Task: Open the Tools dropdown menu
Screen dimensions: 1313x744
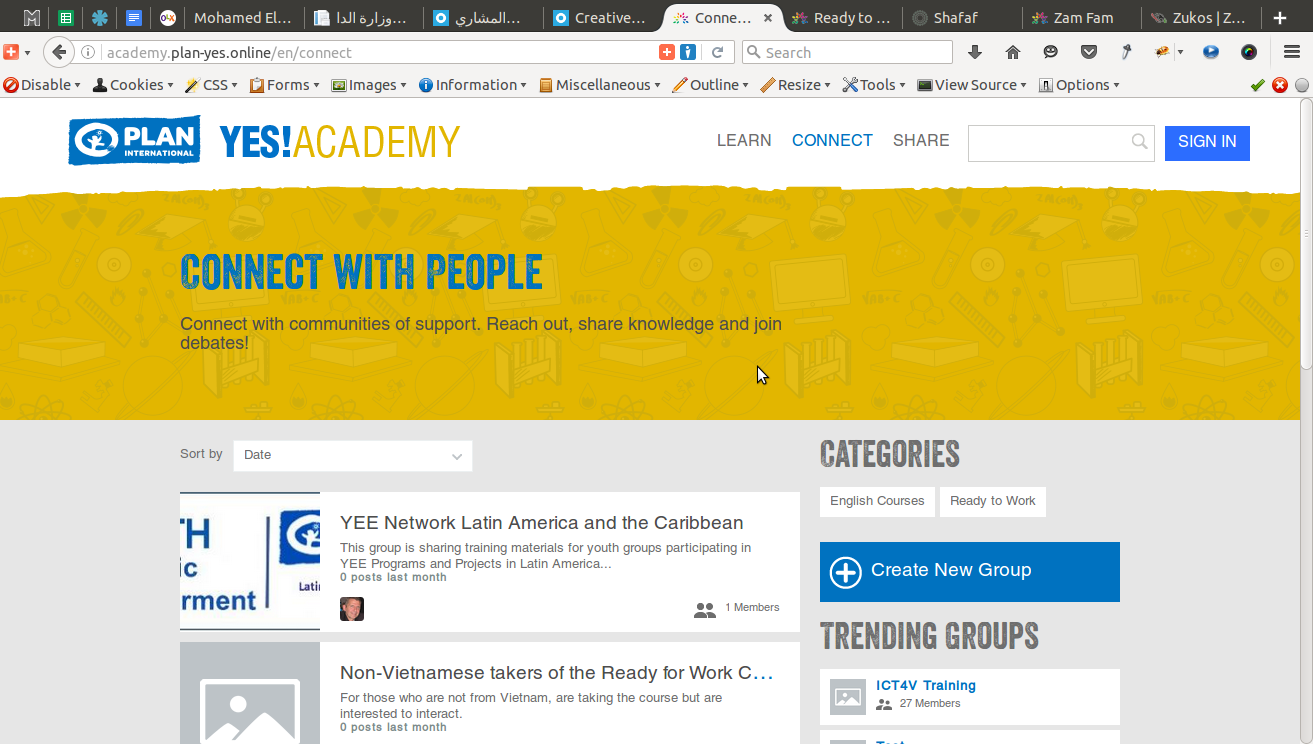Action: tap(875, 85)
